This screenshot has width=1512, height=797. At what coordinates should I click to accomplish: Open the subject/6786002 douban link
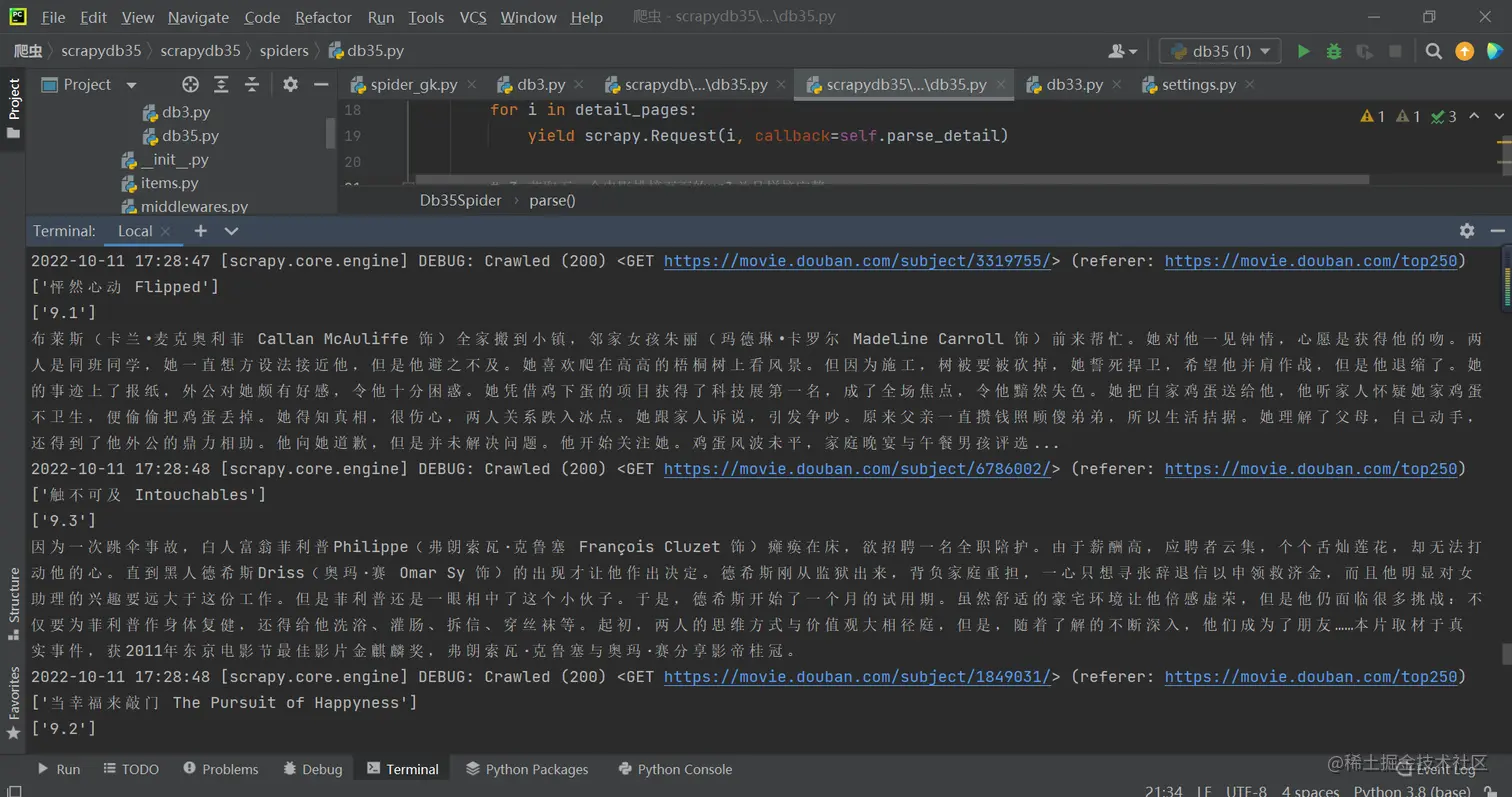click(x=857, y=469)
